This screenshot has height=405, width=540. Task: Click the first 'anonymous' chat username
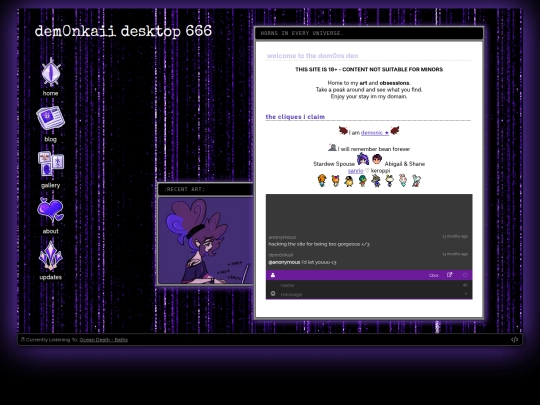(x=282, y=237)
